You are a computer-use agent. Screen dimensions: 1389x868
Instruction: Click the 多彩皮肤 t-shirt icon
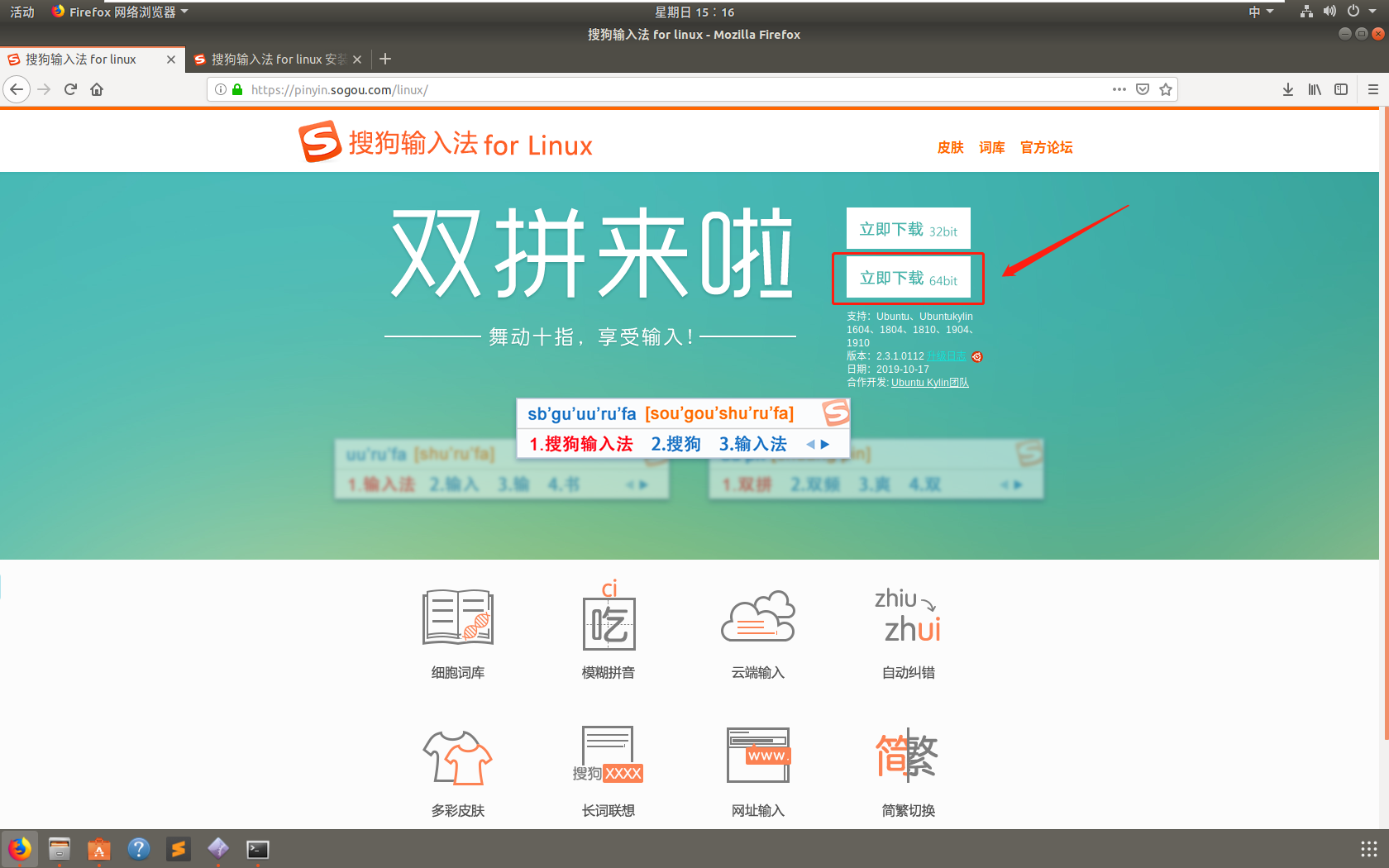458,757
